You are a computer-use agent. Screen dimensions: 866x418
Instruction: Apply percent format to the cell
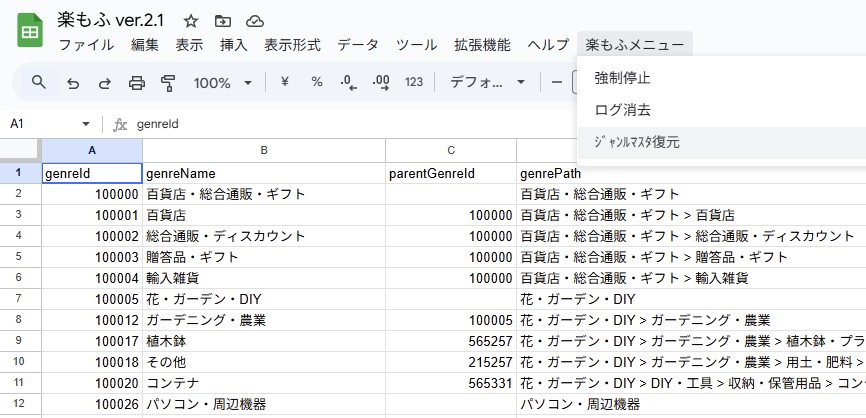pos(317,82)
